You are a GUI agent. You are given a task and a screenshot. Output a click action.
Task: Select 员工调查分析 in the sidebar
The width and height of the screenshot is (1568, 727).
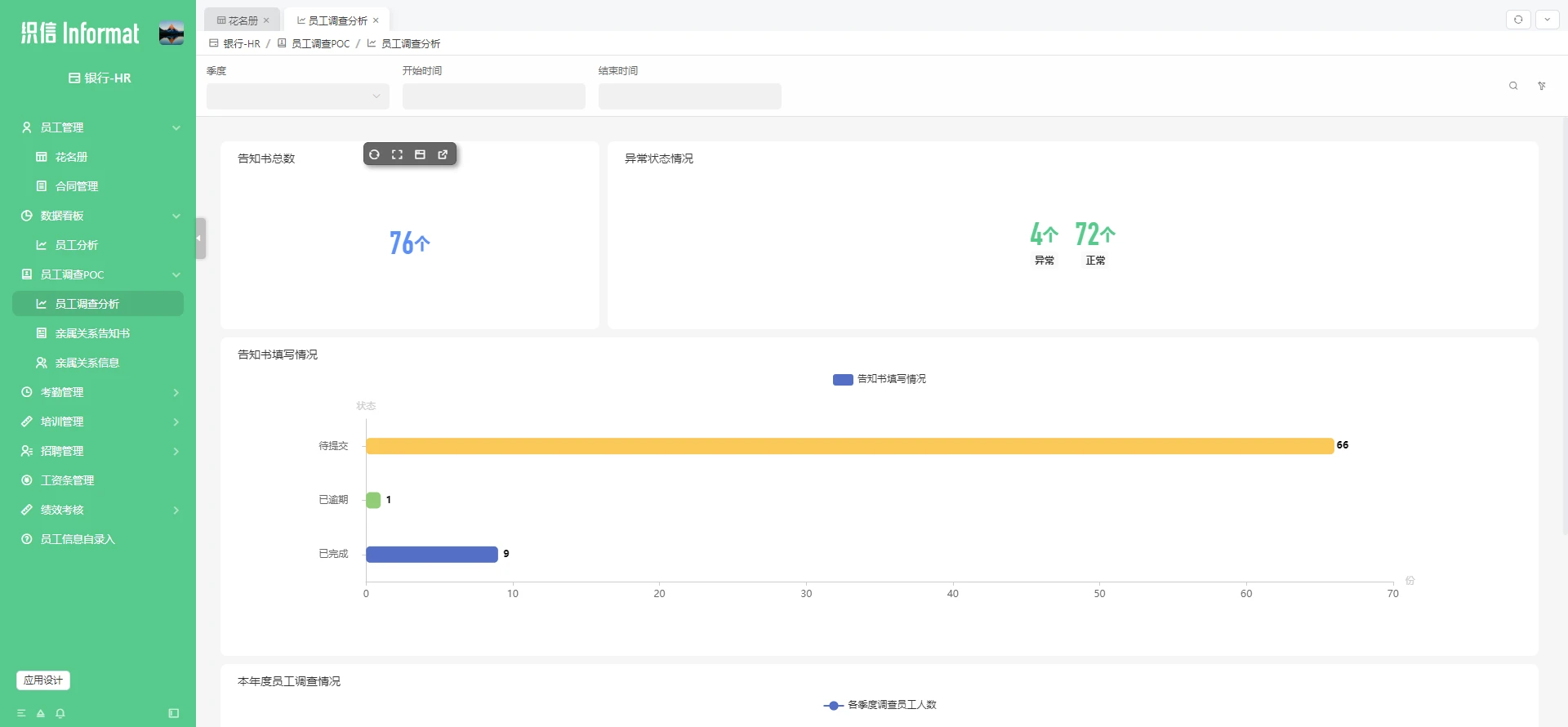(x=98, y=304)
